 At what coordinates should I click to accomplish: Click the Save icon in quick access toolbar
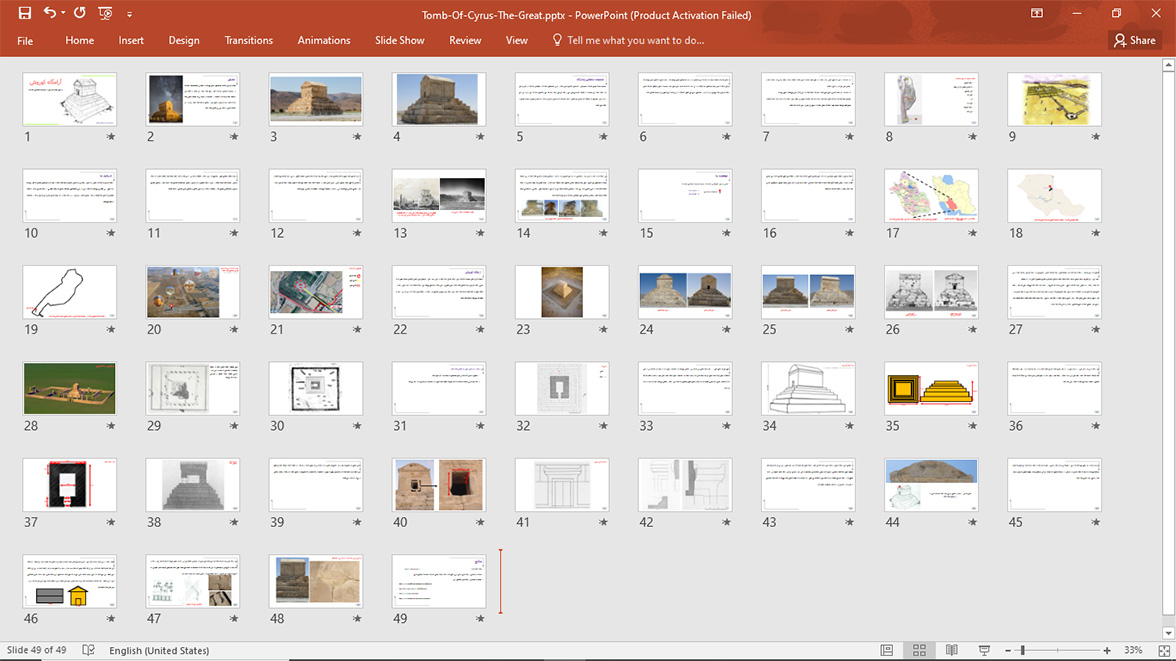tap(25, 13)
